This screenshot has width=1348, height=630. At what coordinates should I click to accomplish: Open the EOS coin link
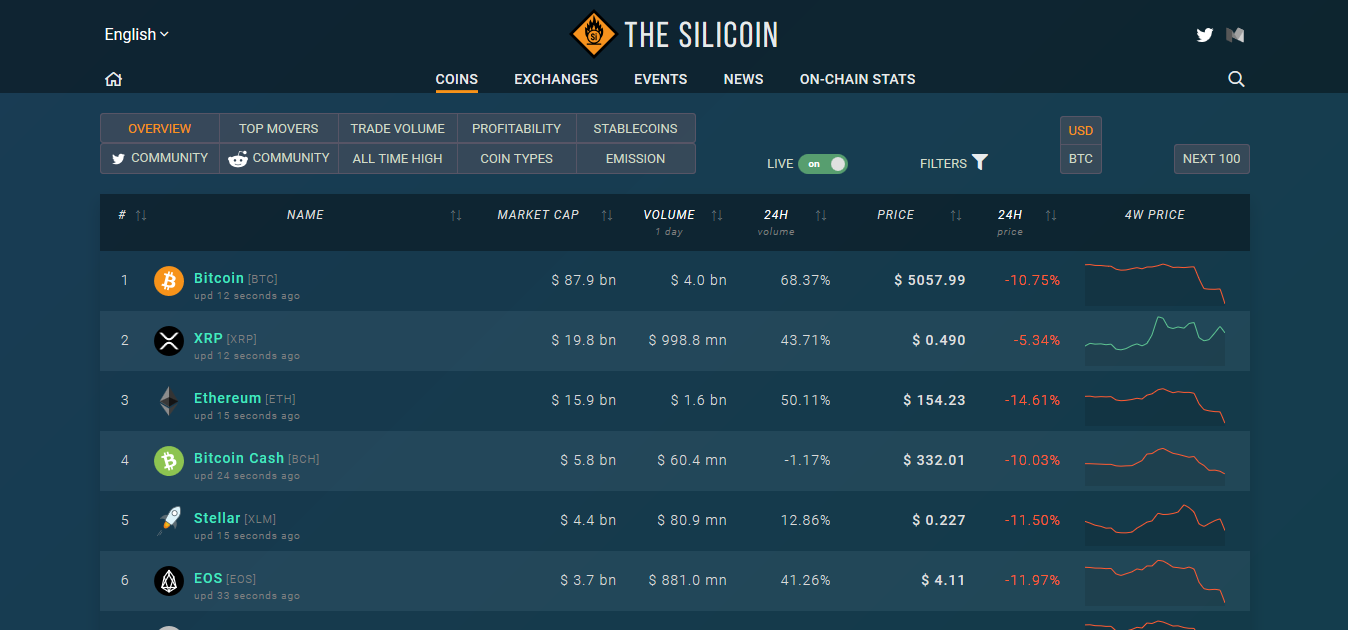208,578
